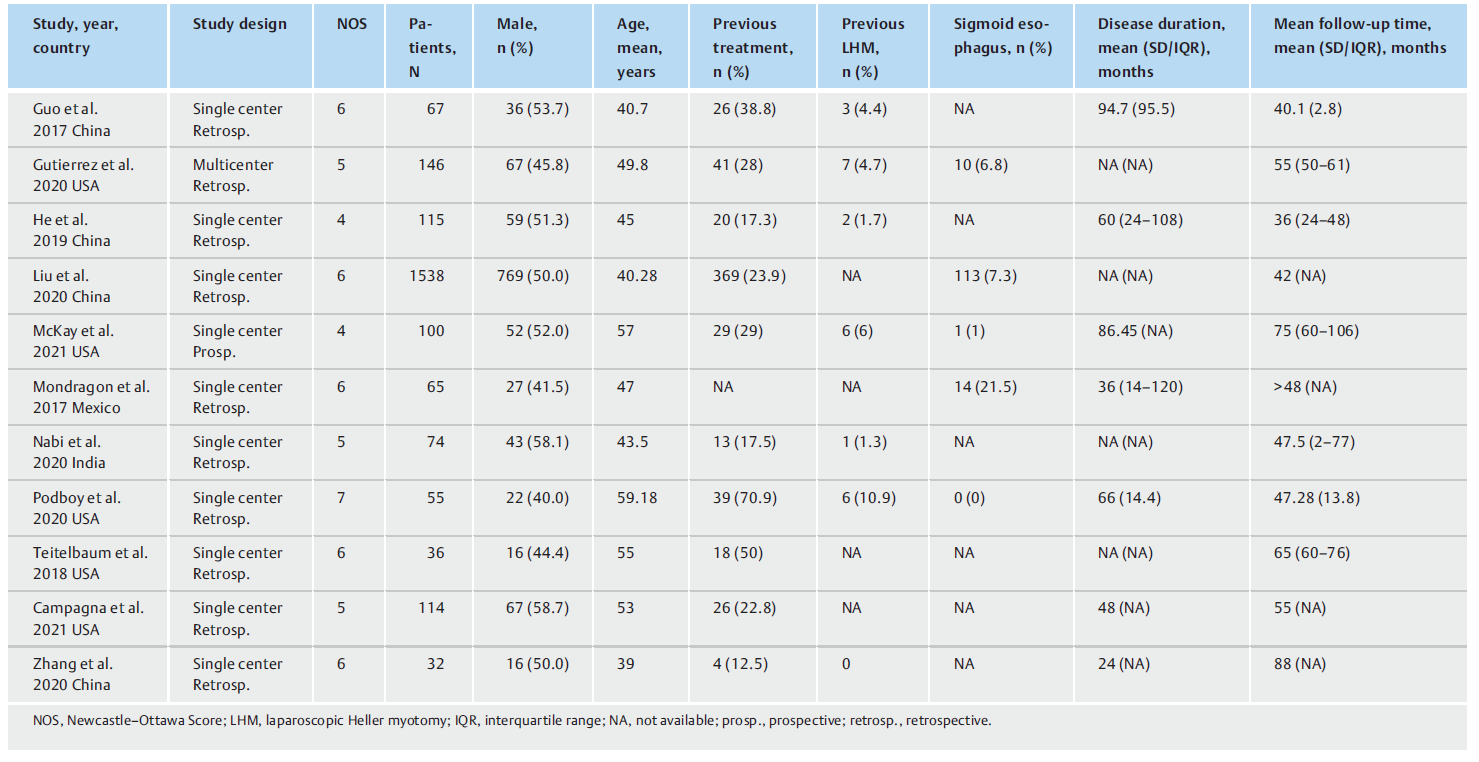Select the 'Guo et al. 2017 China' cell

(71, 120)
